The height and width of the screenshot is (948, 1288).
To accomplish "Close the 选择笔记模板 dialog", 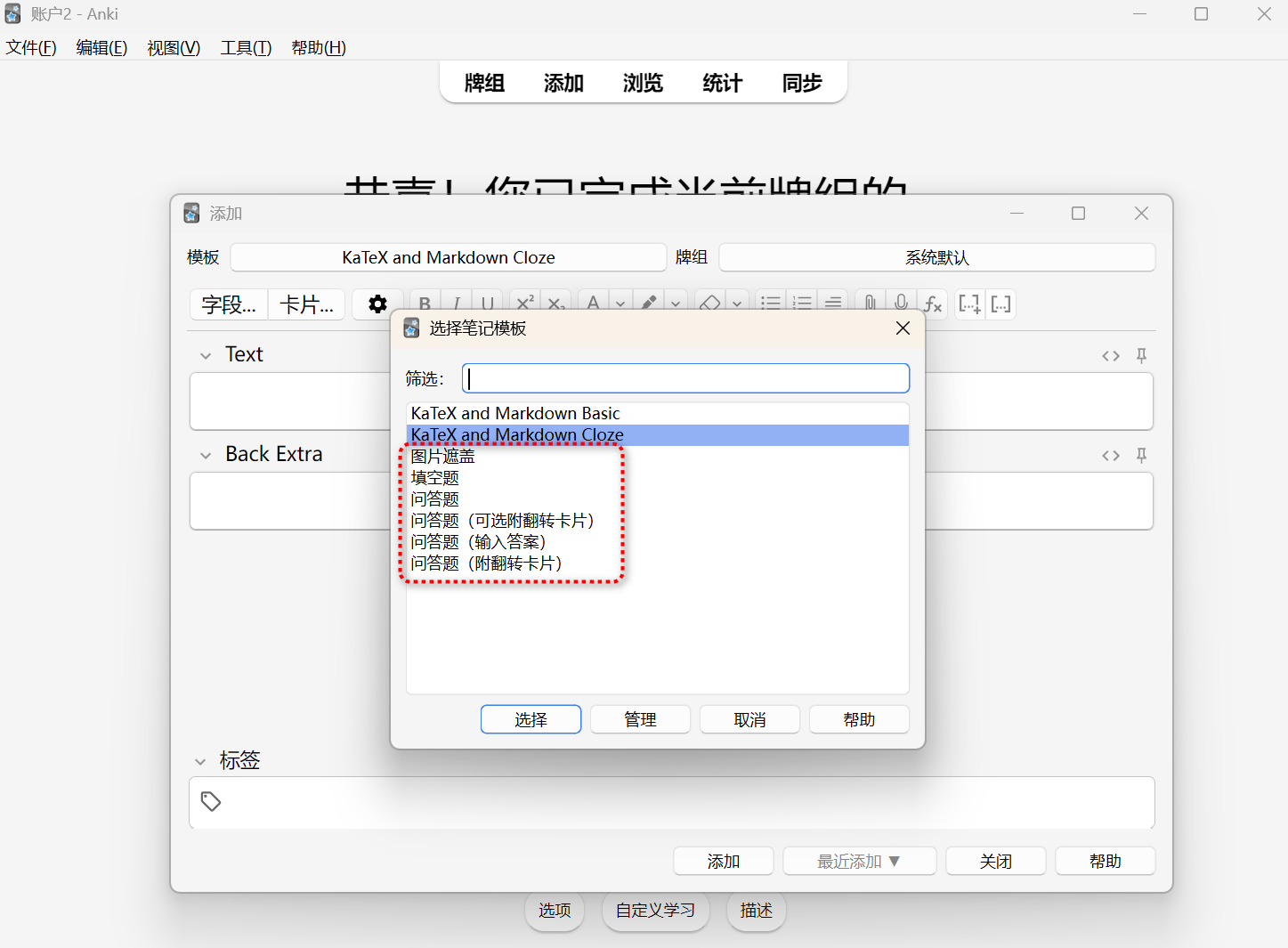I will (903, 328).
